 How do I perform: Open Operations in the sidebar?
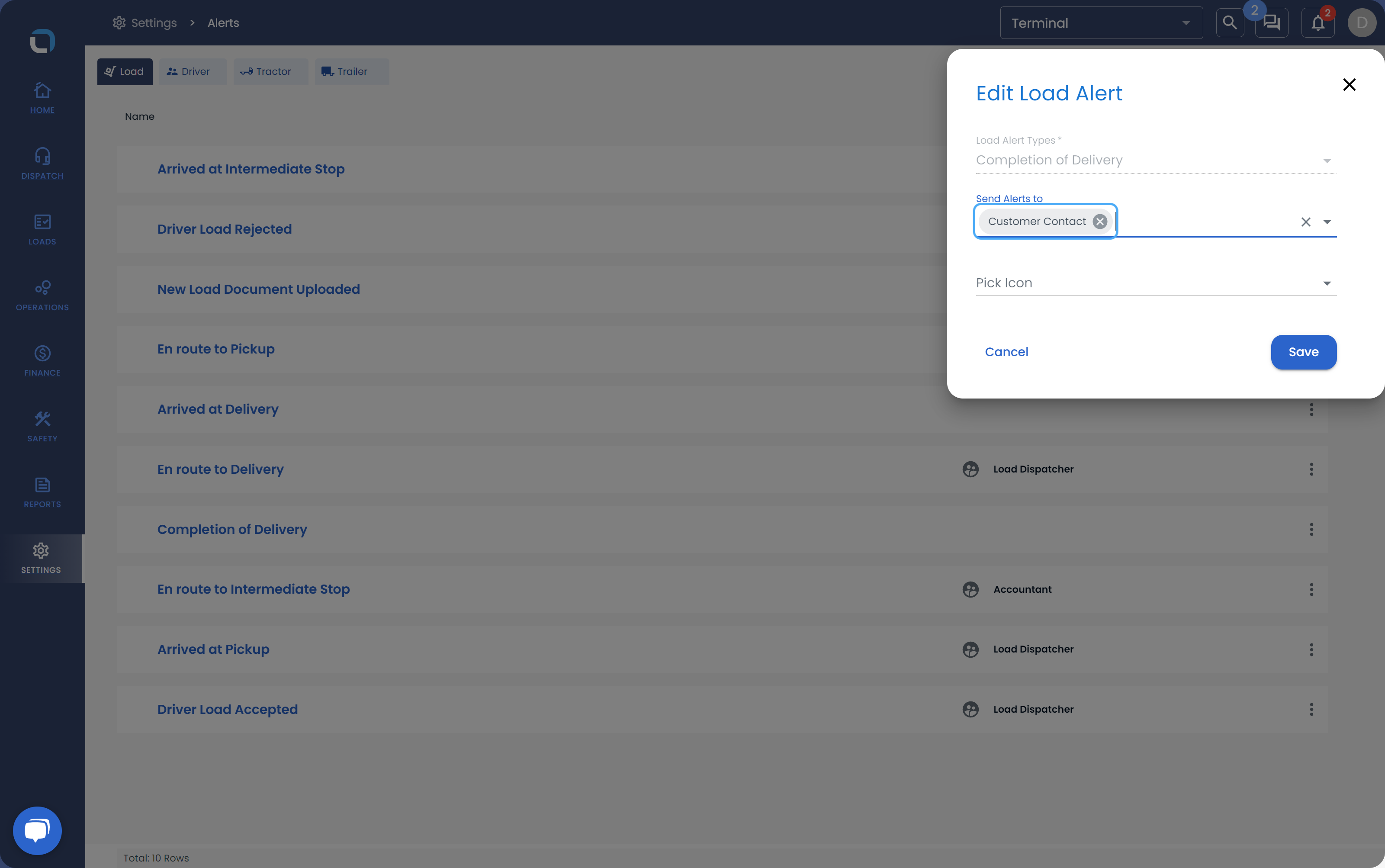point(42,295)
